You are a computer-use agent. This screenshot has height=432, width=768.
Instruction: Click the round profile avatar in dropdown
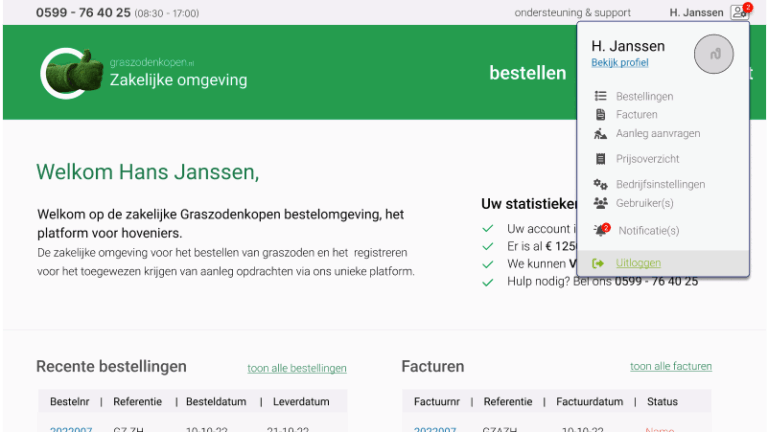pyautogui.click(x=714, y=54)
